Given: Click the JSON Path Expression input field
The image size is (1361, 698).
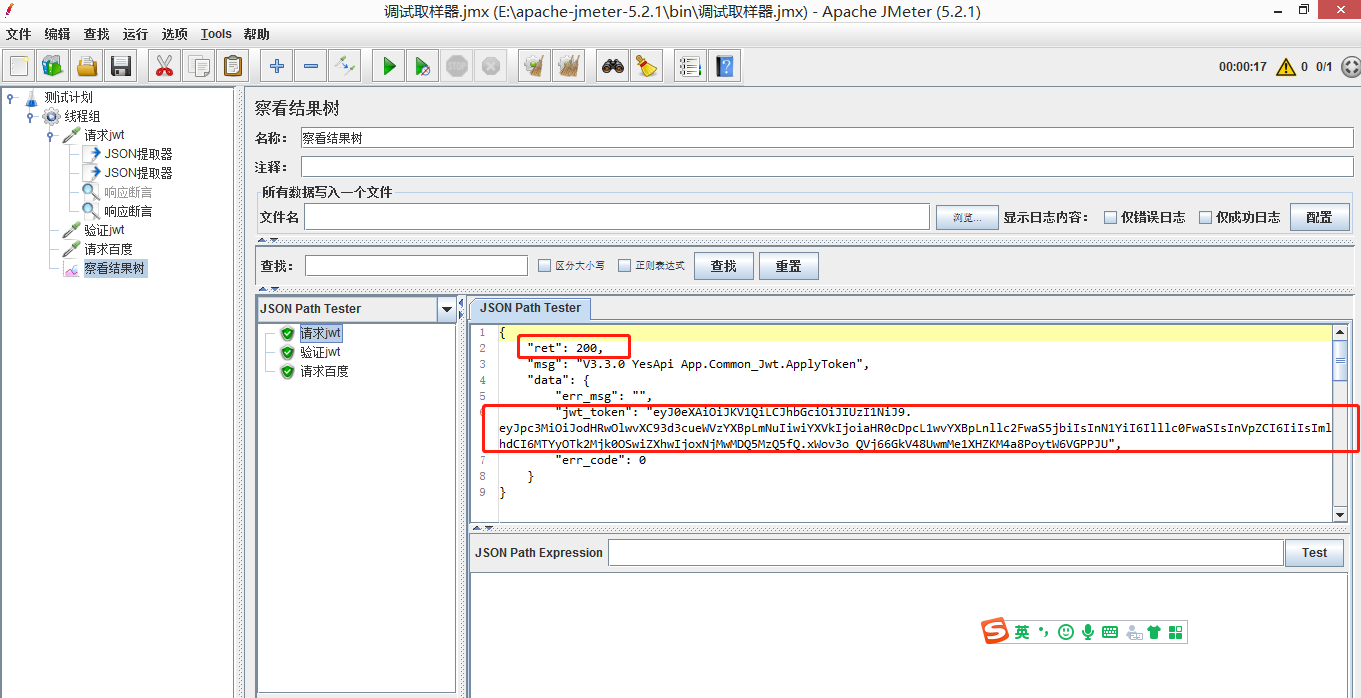Looking at the screenshot, I should point(945,553).
